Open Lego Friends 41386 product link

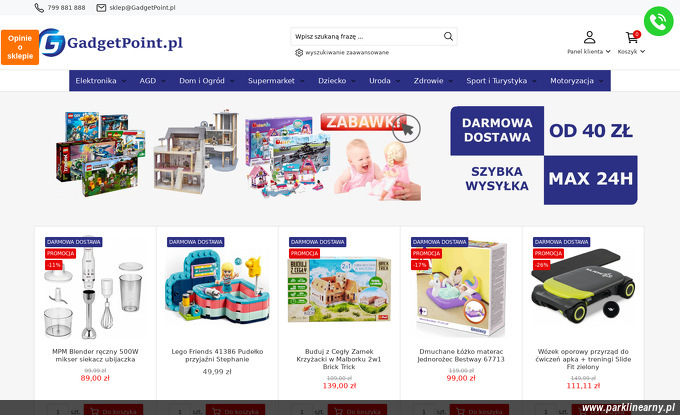tap(217, 355)
